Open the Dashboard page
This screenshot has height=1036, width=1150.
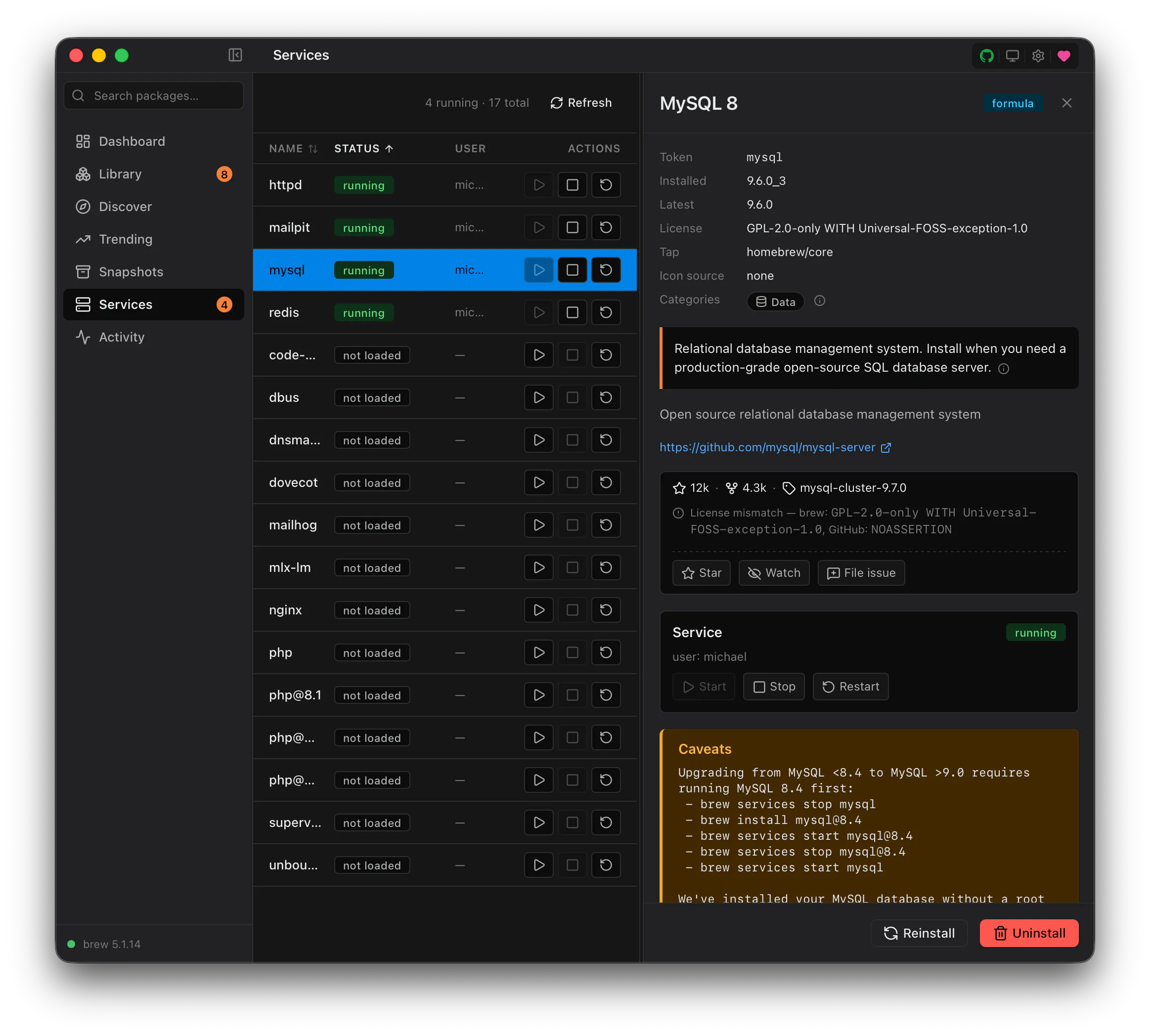[154, 141]
